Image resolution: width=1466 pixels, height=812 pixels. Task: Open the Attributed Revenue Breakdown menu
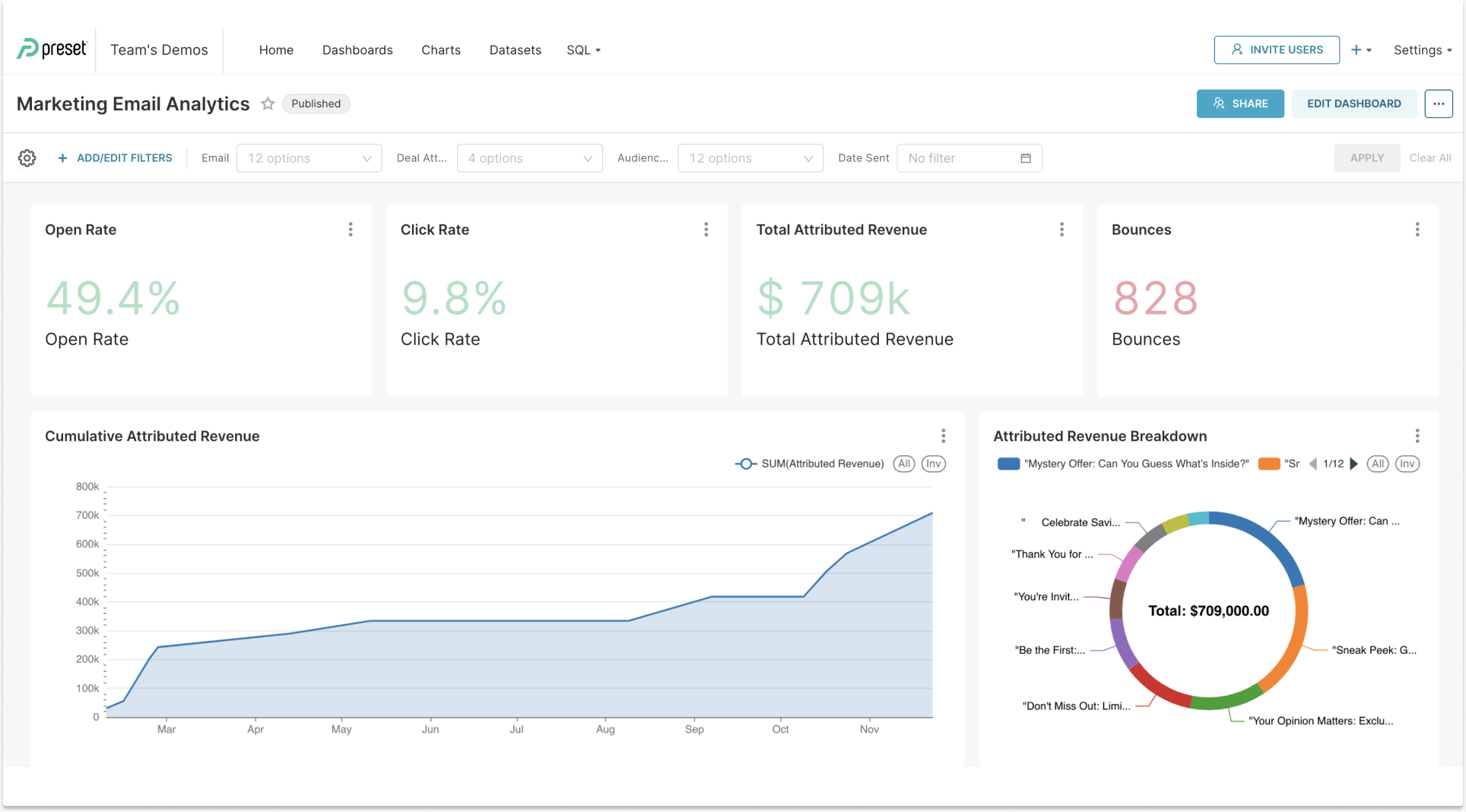coord(1417,436)
